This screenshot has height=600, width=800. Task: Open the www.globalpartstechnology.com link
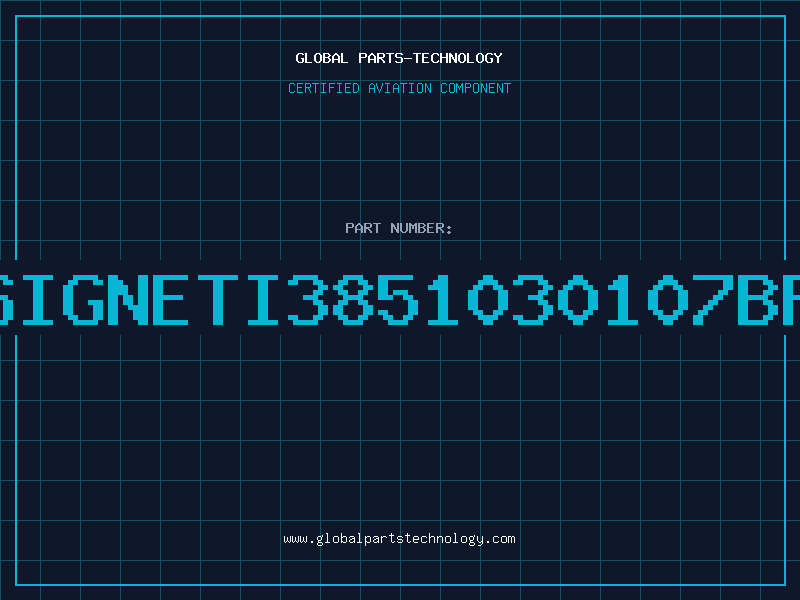click(x=399, y=539)
